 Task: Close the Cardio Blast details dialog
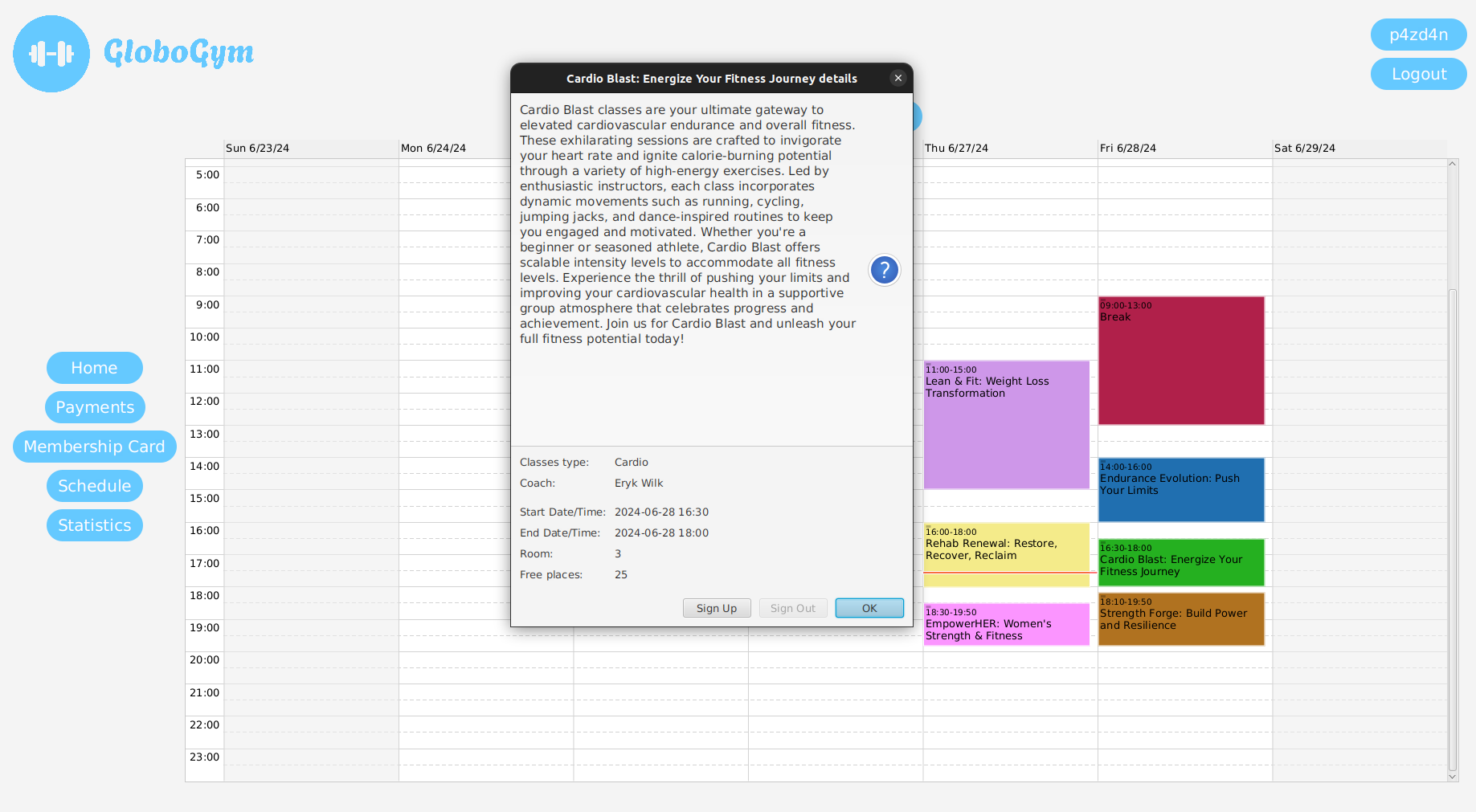(898, 78)
